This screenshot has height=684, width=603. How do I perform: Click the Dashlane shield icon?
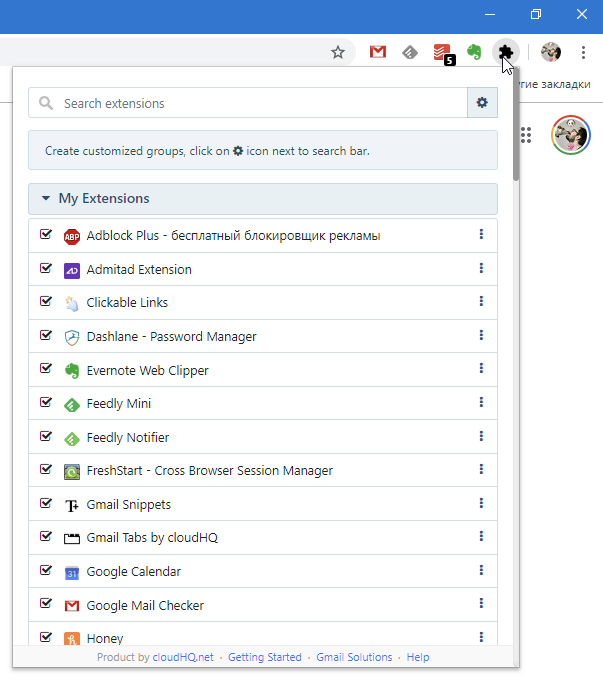(x=72, y=337)
